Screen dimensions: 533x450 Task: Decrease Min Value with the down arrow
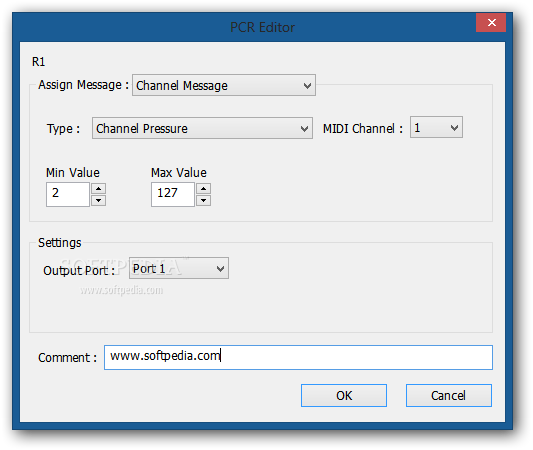(x=99, y=201)
